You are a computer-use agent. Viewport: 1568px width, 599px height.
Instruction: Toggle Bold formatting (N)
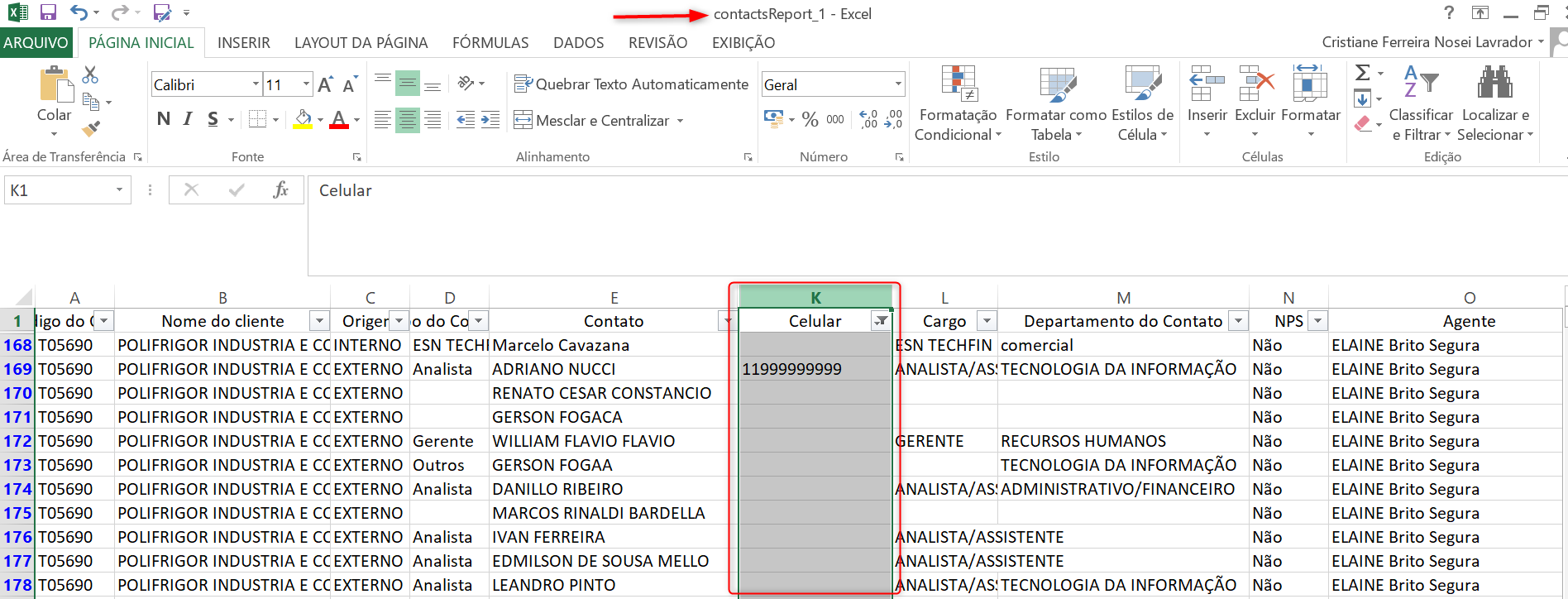pyautogui.click(x=164, y=120)
